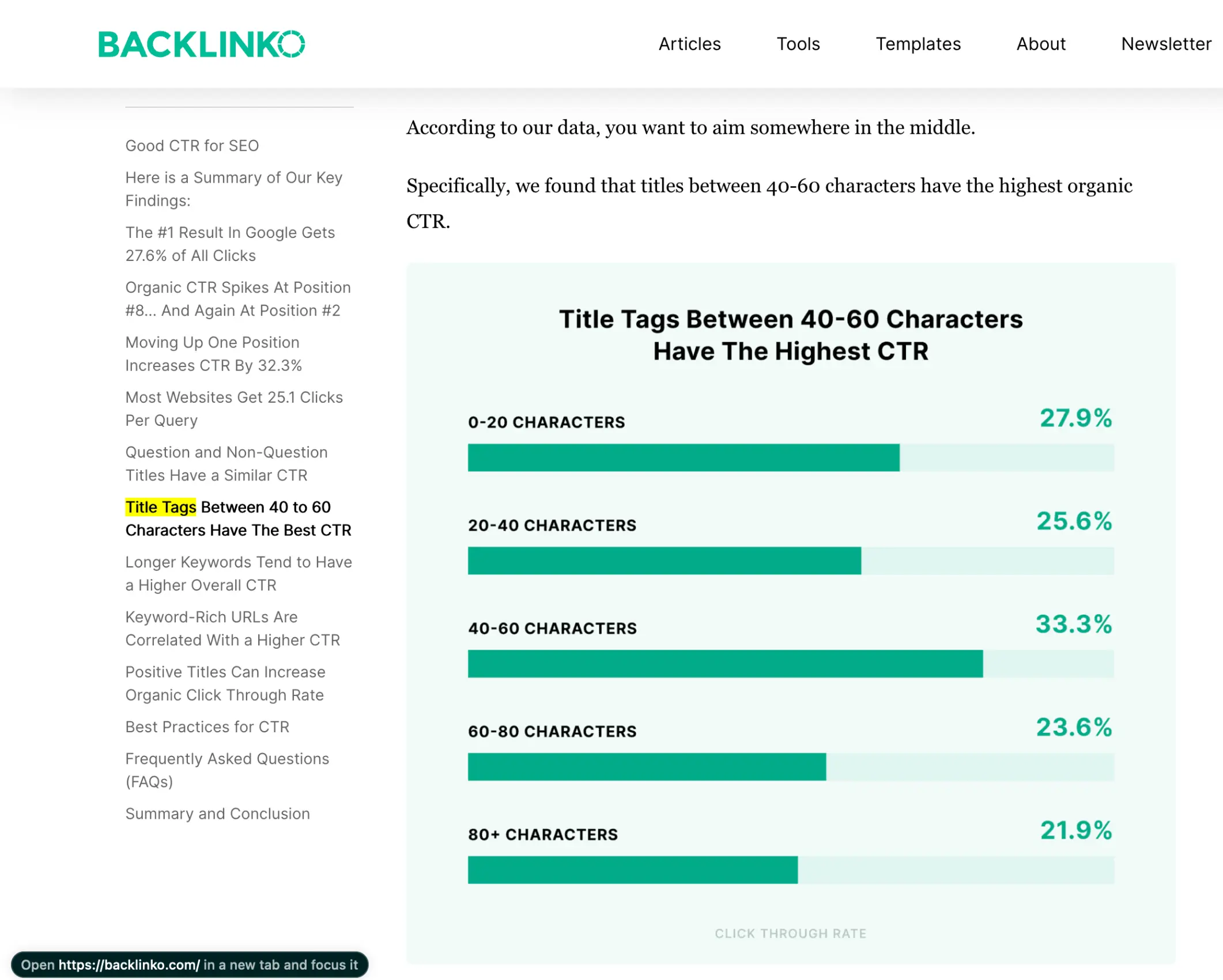
Task: Jump to Best Practices for CTR
Action: (207, 727)
